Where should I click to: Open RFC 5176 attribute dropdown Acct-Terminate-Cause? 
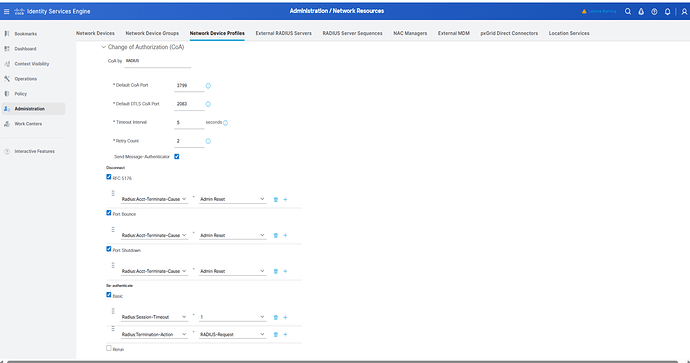154,199
